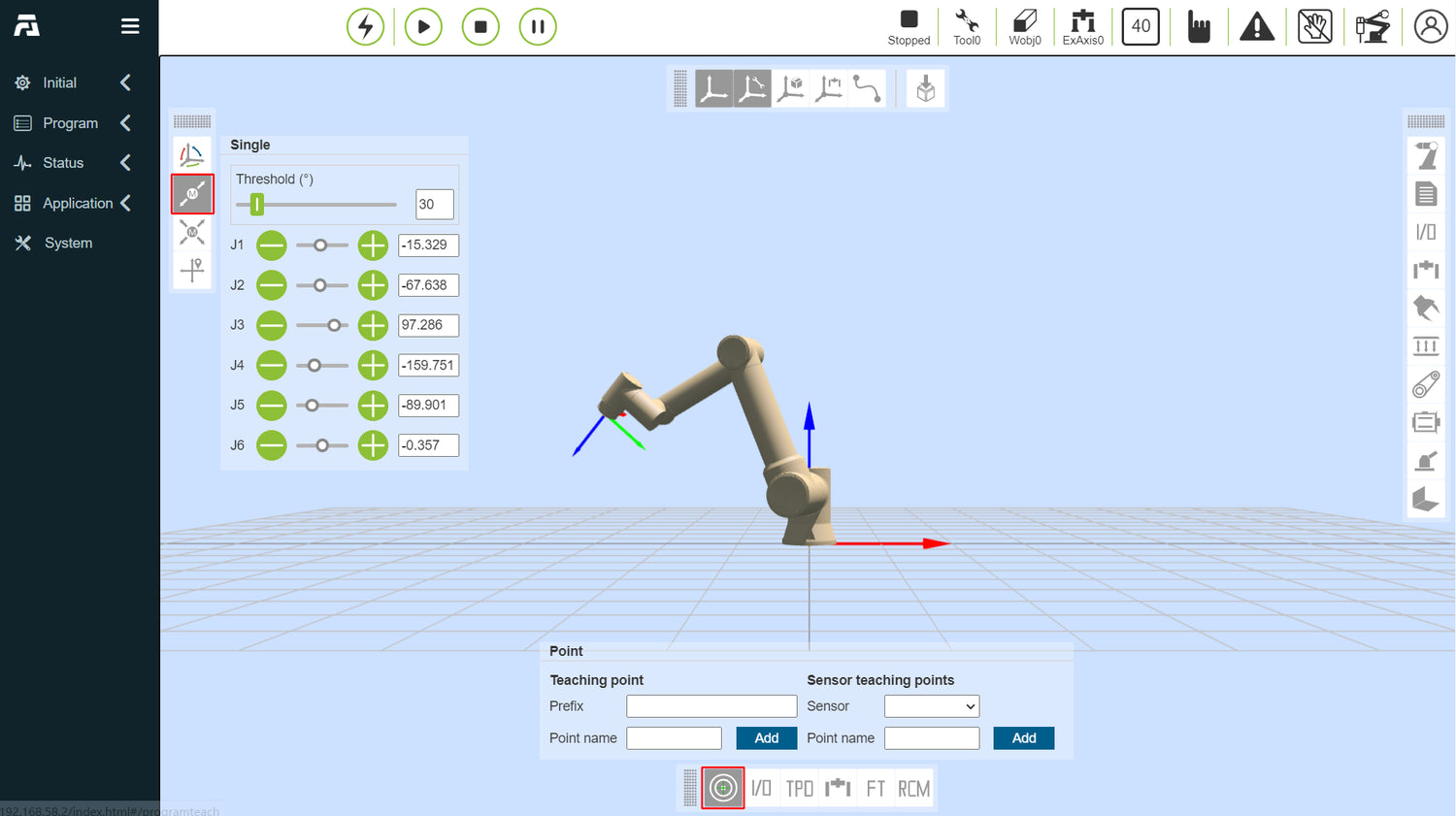Open the I/O panel in right sidebar
This screenshot has width=1456, height=816.
pyautogui.click(x=1426, y=231)
